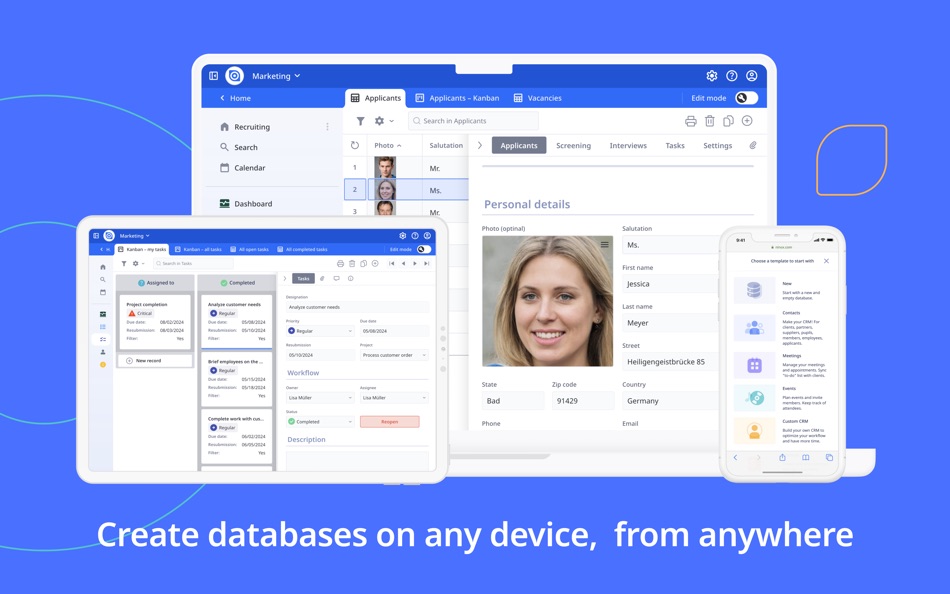Open view settings gear dropdown on laptop
The height and width of the screenshot is (594, 950).
pyautogui.click(x=384, y=121)
